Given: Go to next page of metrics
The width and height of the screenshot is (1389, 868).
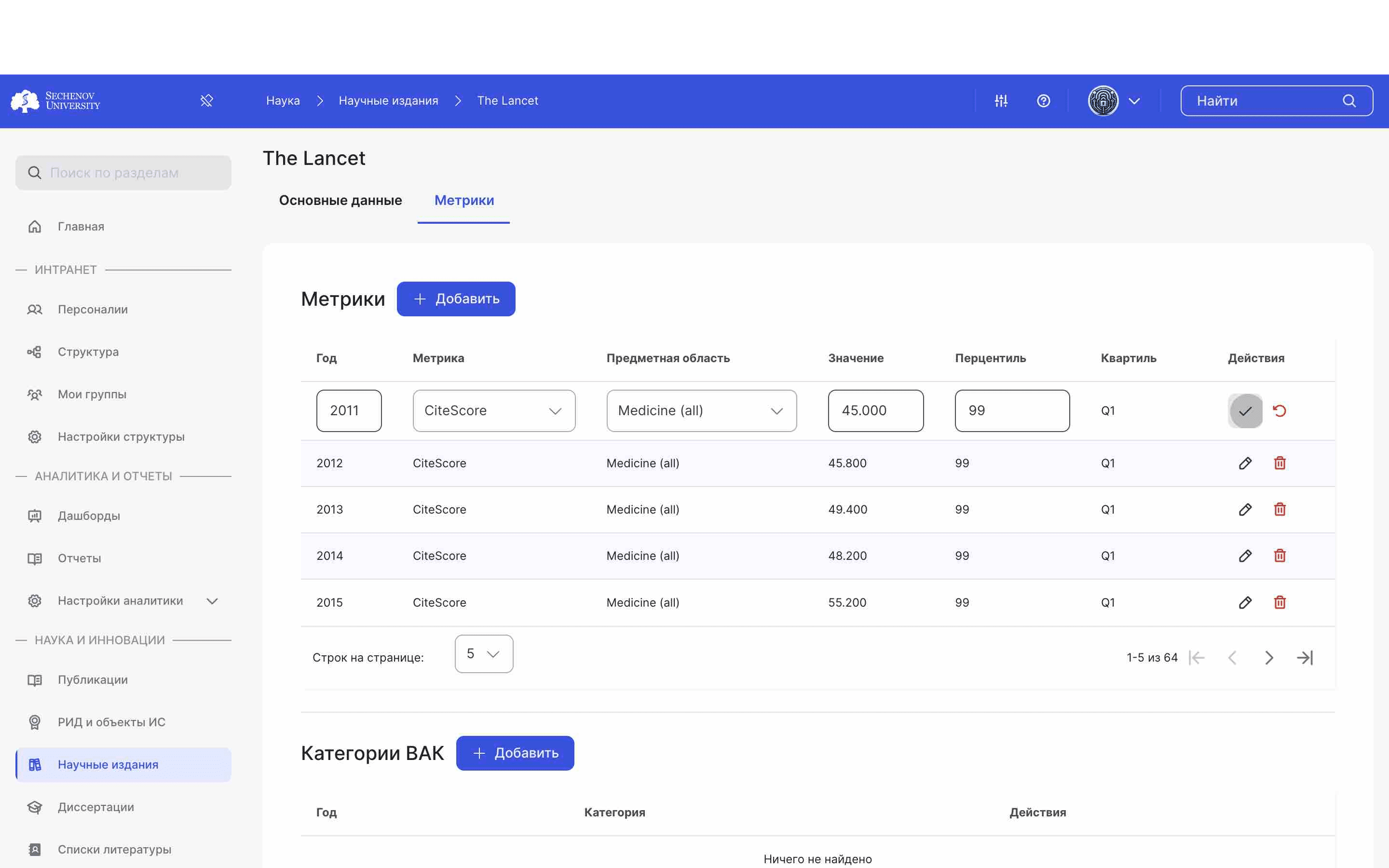Looking at the screenshot, I should point(1269,658).
